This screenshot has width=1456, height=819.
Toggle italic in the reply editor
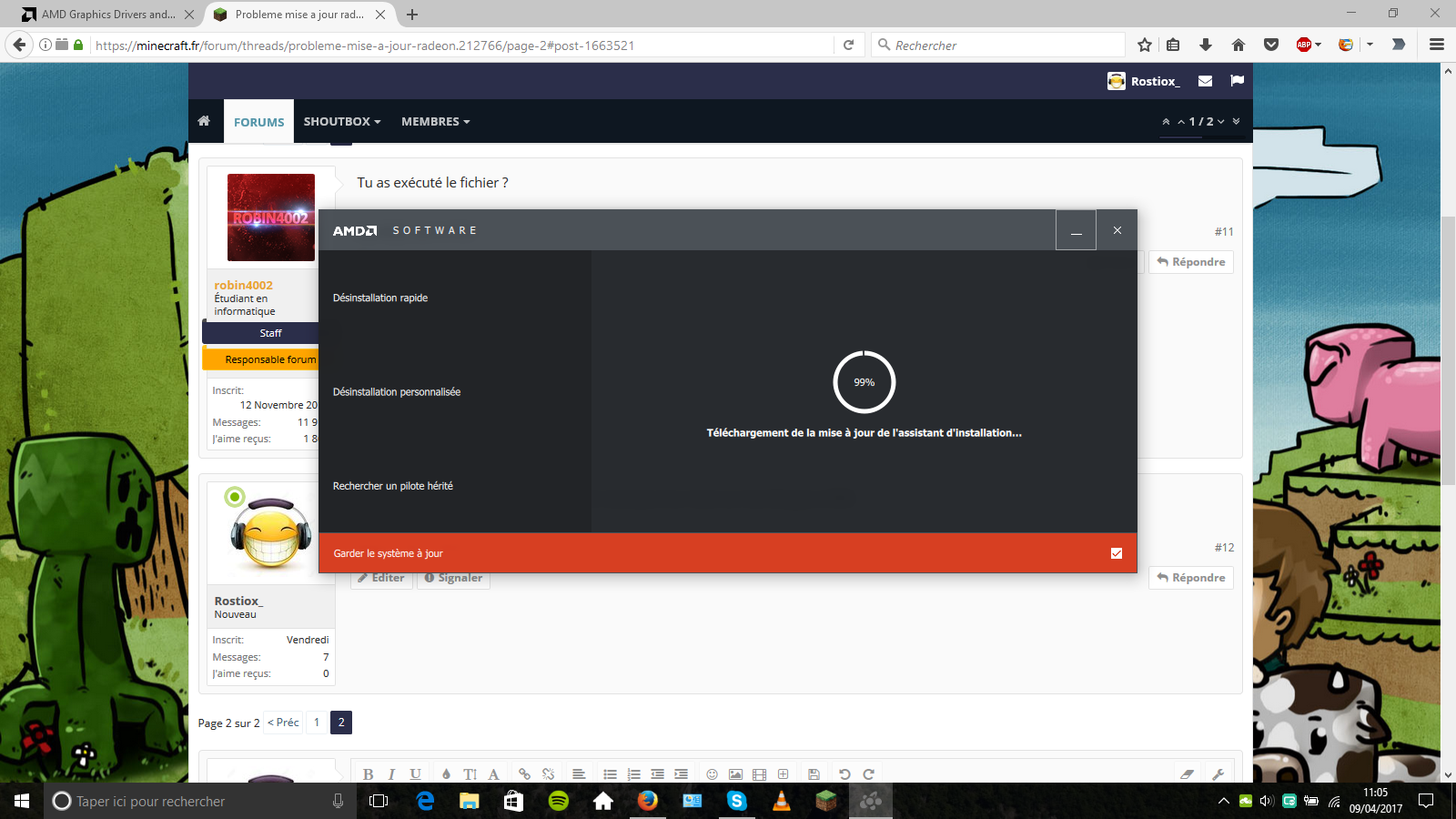(391, 774)
